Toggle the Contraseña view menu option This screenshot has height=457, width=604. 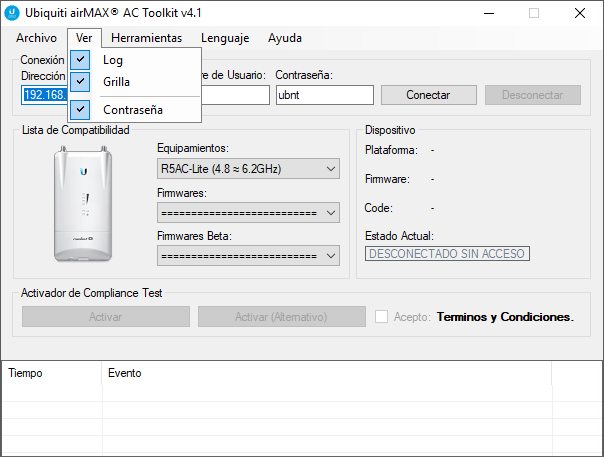(134, 110)
